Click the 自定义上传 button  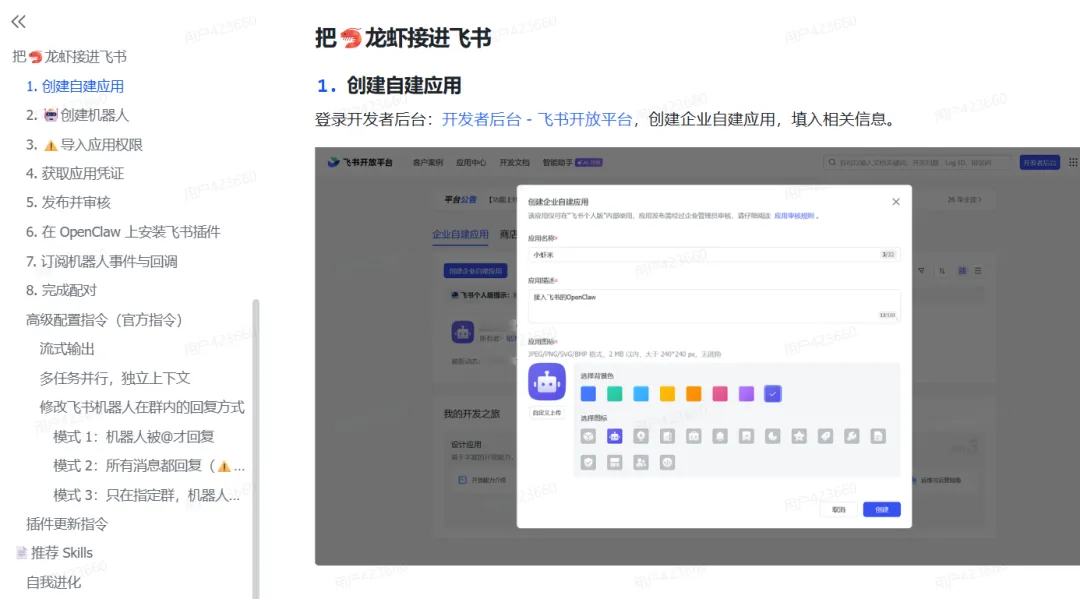[x=547, y=413]
